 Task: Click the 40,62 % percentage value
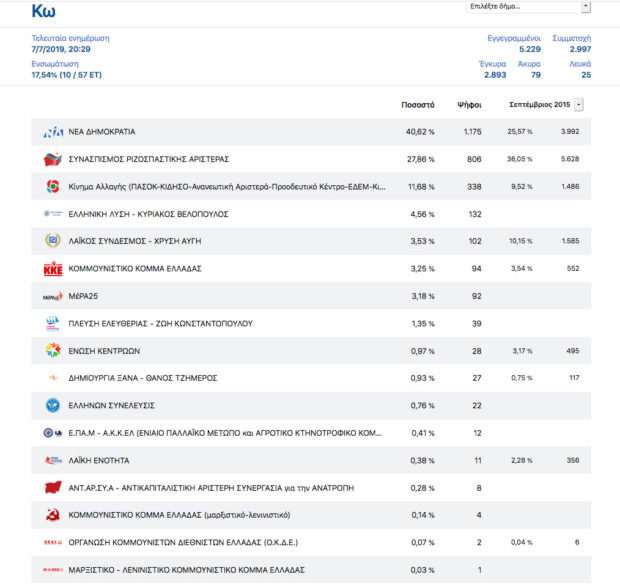point(420,132)
